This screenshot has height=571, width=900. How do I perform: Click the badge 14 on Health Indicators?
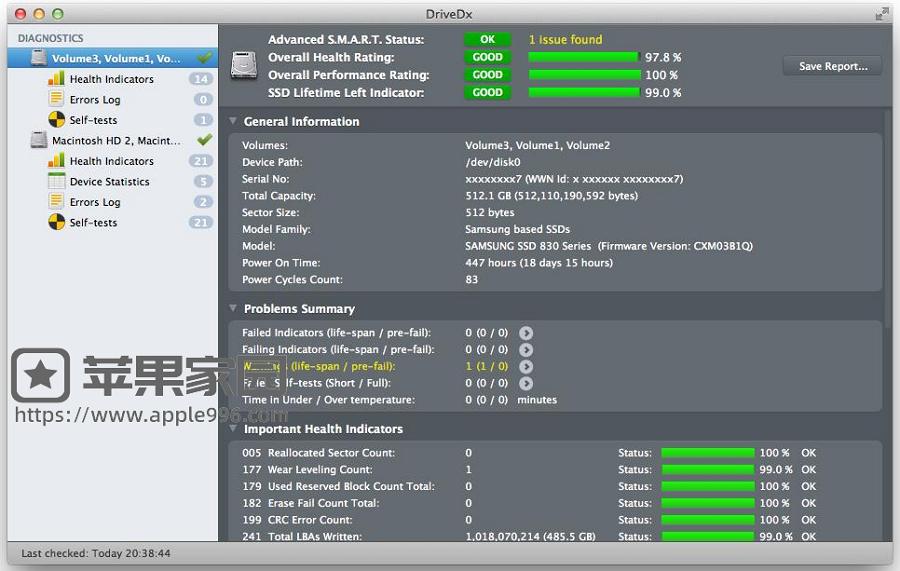pos(201,79)
